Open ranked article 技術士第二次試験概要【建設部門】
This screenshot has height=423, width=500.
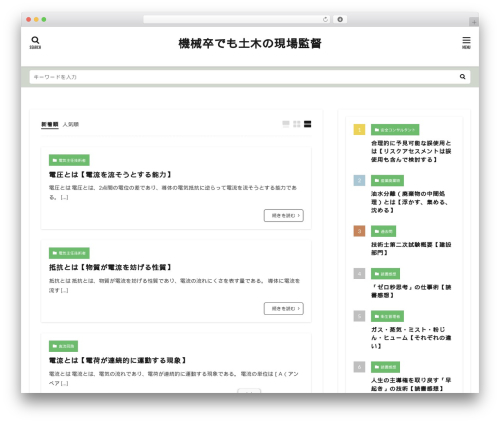(x=411, y=249)
